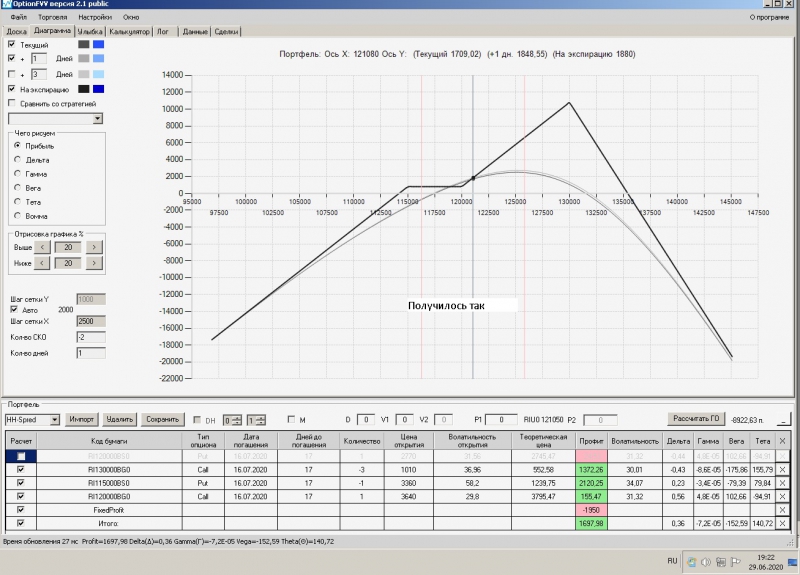800x575 pixels.
Task: Delete the FixedProfit row with X
Action: 783,510
